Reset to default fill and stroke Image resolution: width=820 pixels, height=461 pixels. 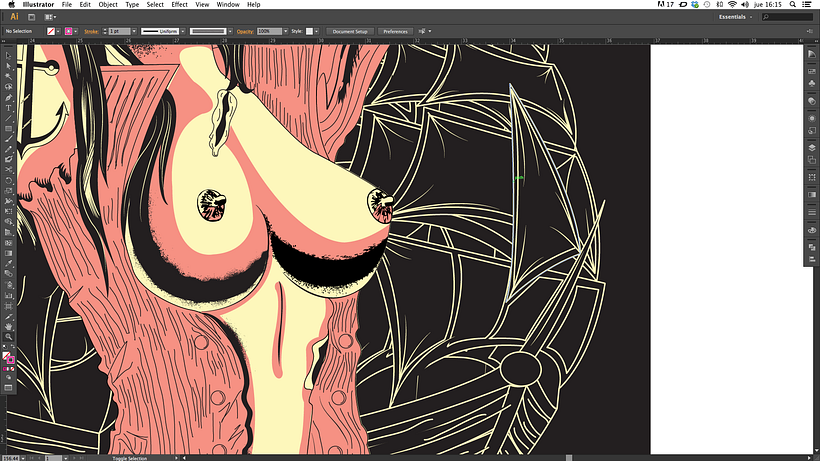click(x=5, y=347)
